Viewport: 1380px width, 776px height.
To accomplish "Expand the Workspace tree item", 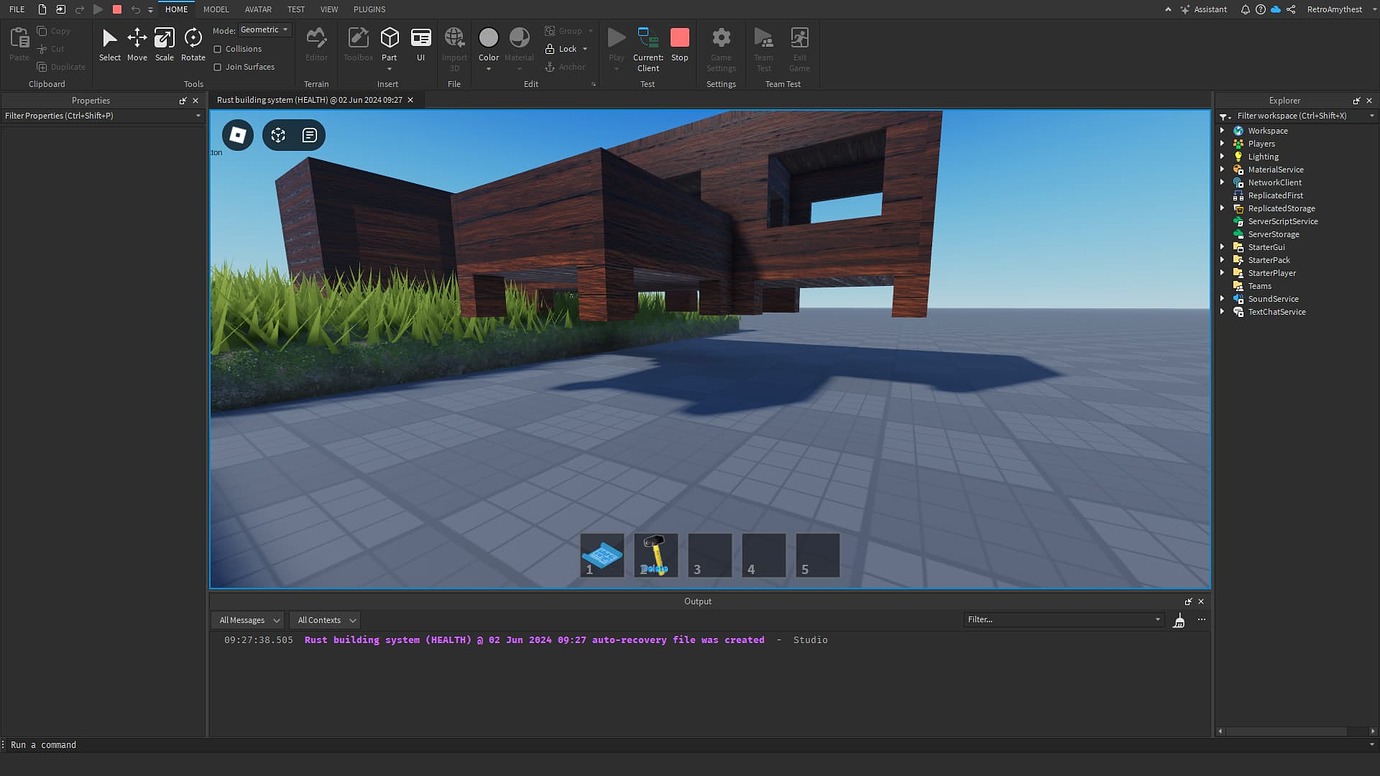I will [x=1222, y=130].
